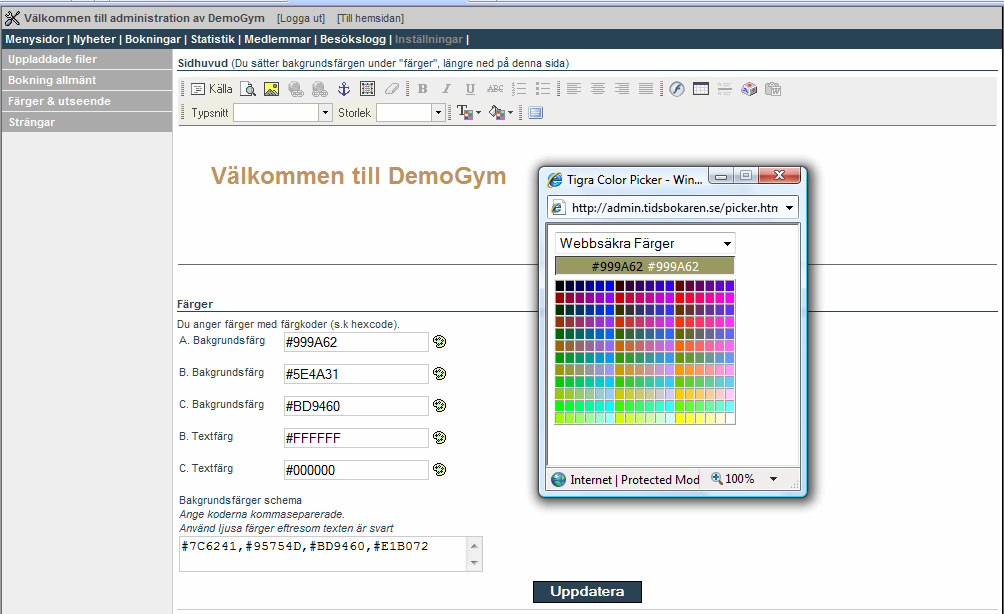Insert a bulleted list
Image resolution: width=1004 pixels, height=614 pixels.
542,89
